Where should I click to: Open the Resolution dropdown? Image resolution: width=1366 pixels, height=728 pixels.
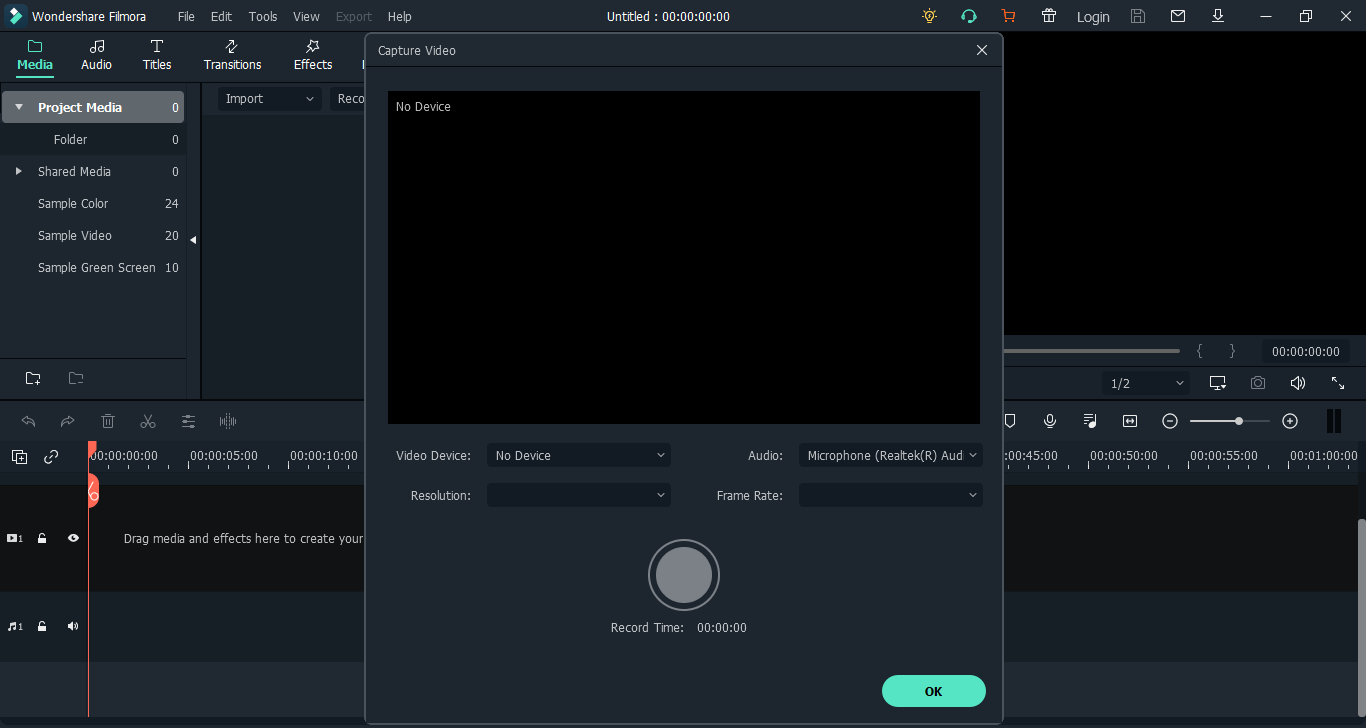tap(579, 495)
